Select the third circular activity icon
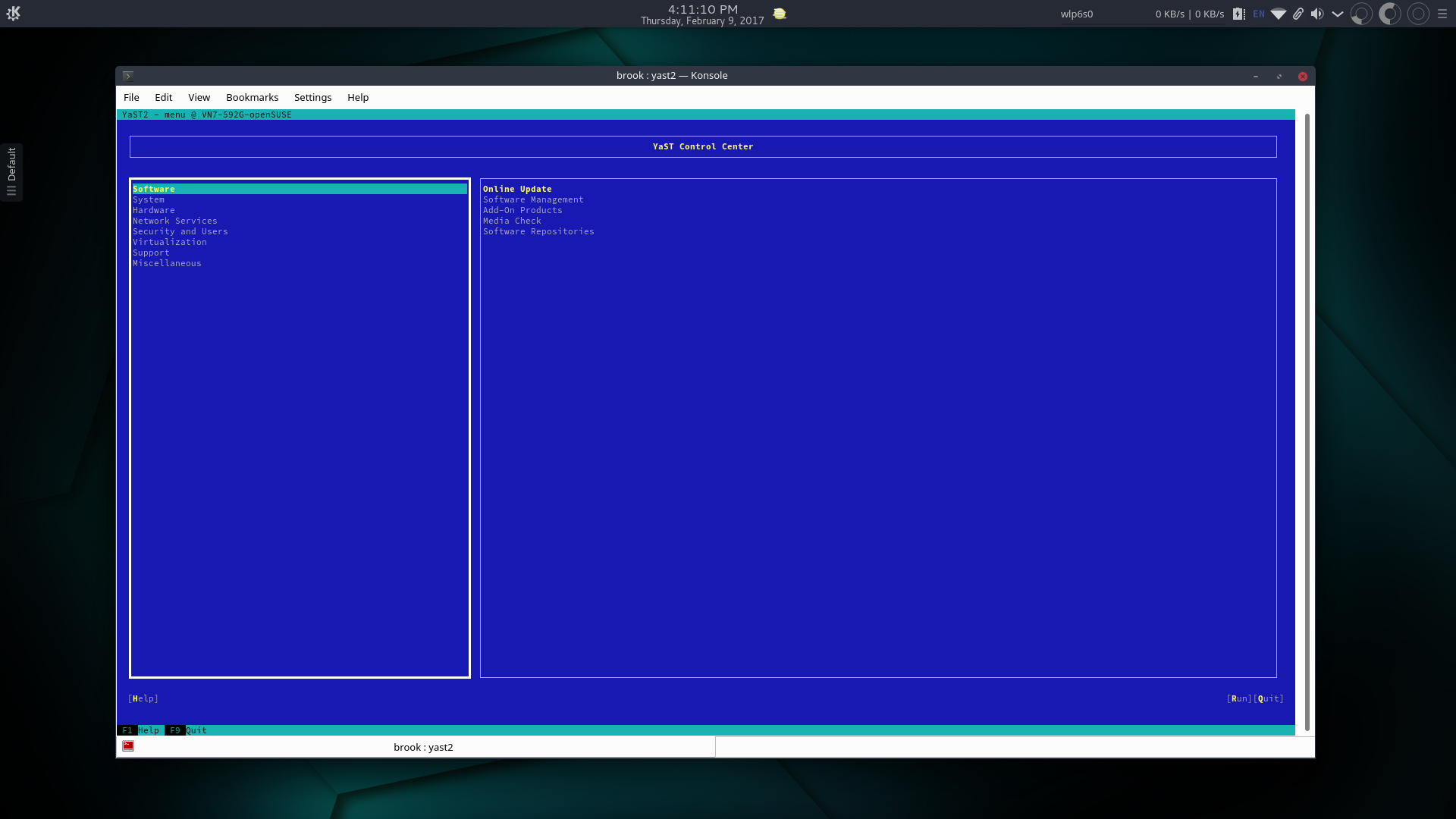Image resolution: width=1456 pixels, height=819 pixels. [x=1418, y=14]
